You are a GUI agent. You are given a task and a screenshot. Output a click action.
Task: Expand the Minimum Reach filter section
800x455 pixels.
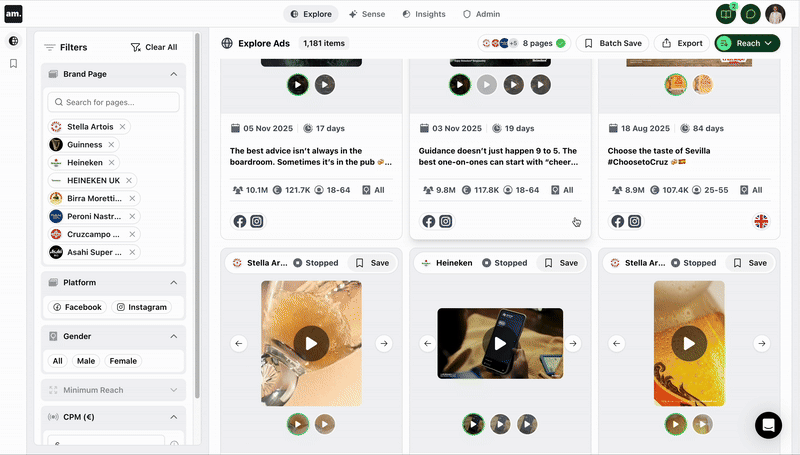click(x=173, y=389)
